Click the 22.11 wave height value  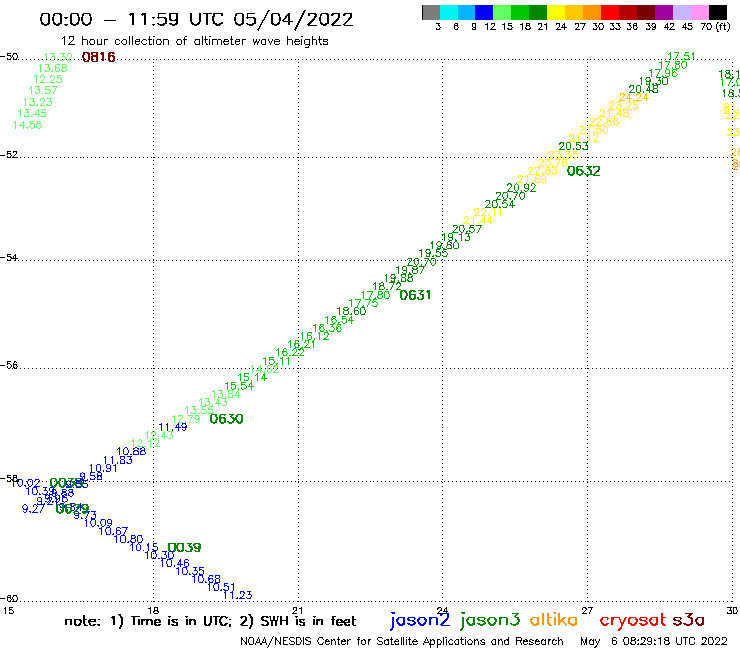(x=488, y=212)
